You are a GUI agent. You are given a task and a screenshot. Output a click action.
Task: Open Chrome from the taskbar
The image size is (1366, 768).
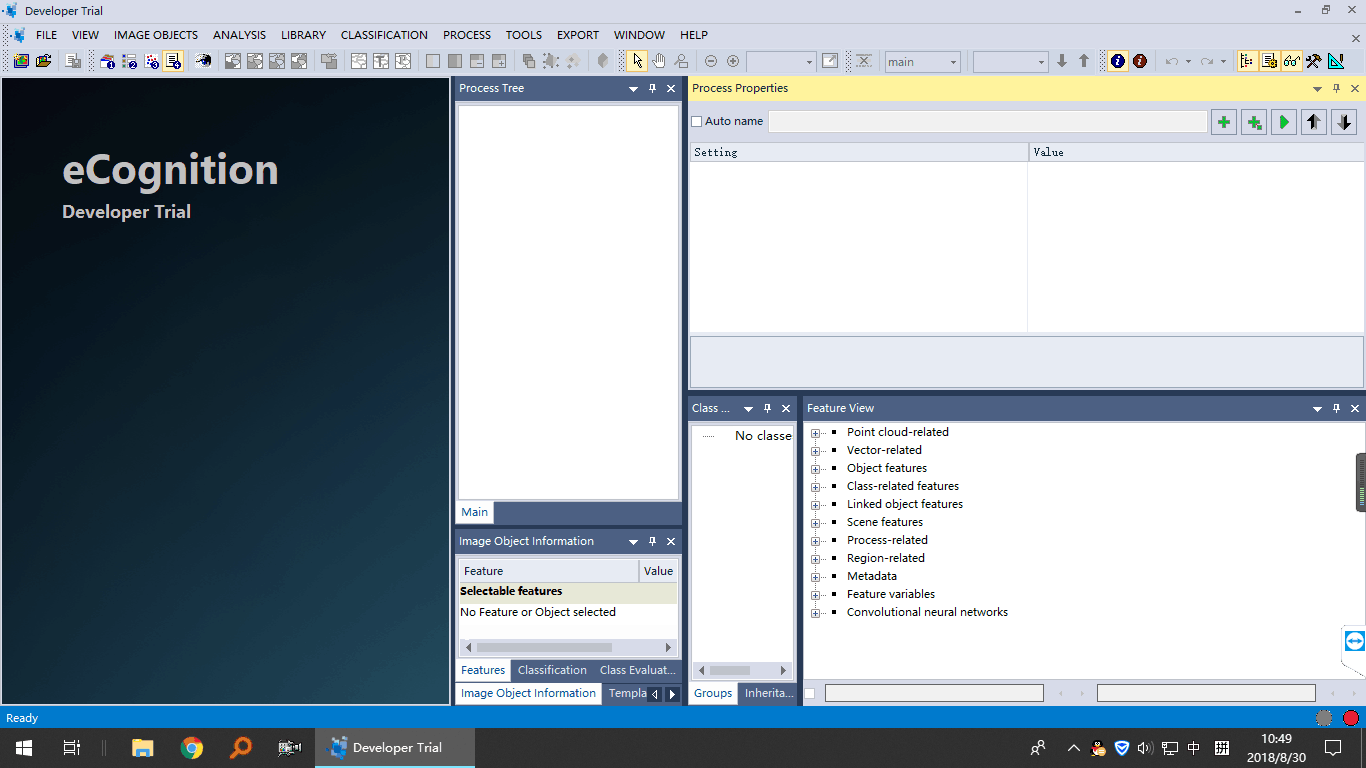[x=192, y=748]
